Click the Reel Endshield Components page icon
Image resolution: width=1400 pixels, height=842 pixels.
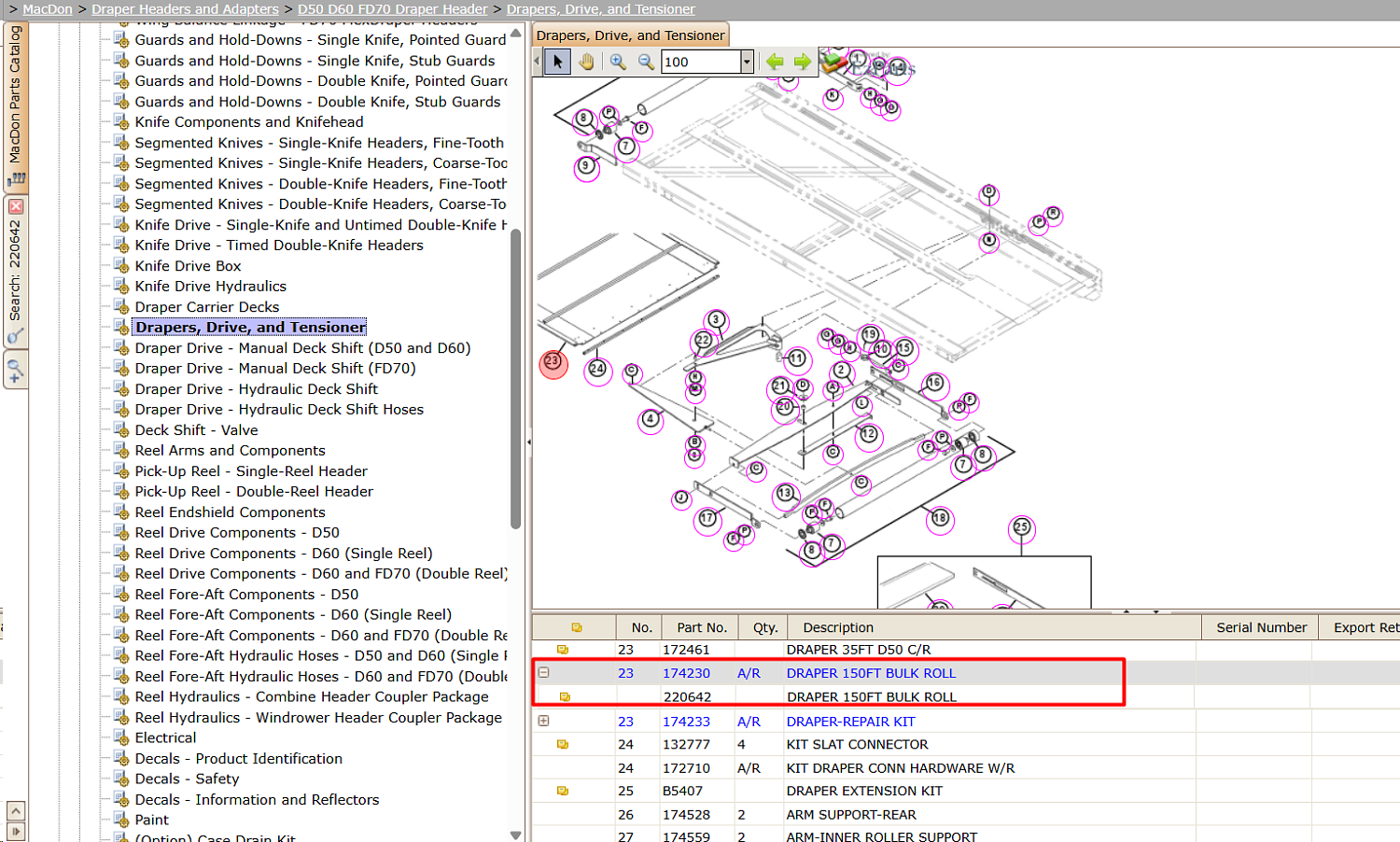[x=121, y=512]
